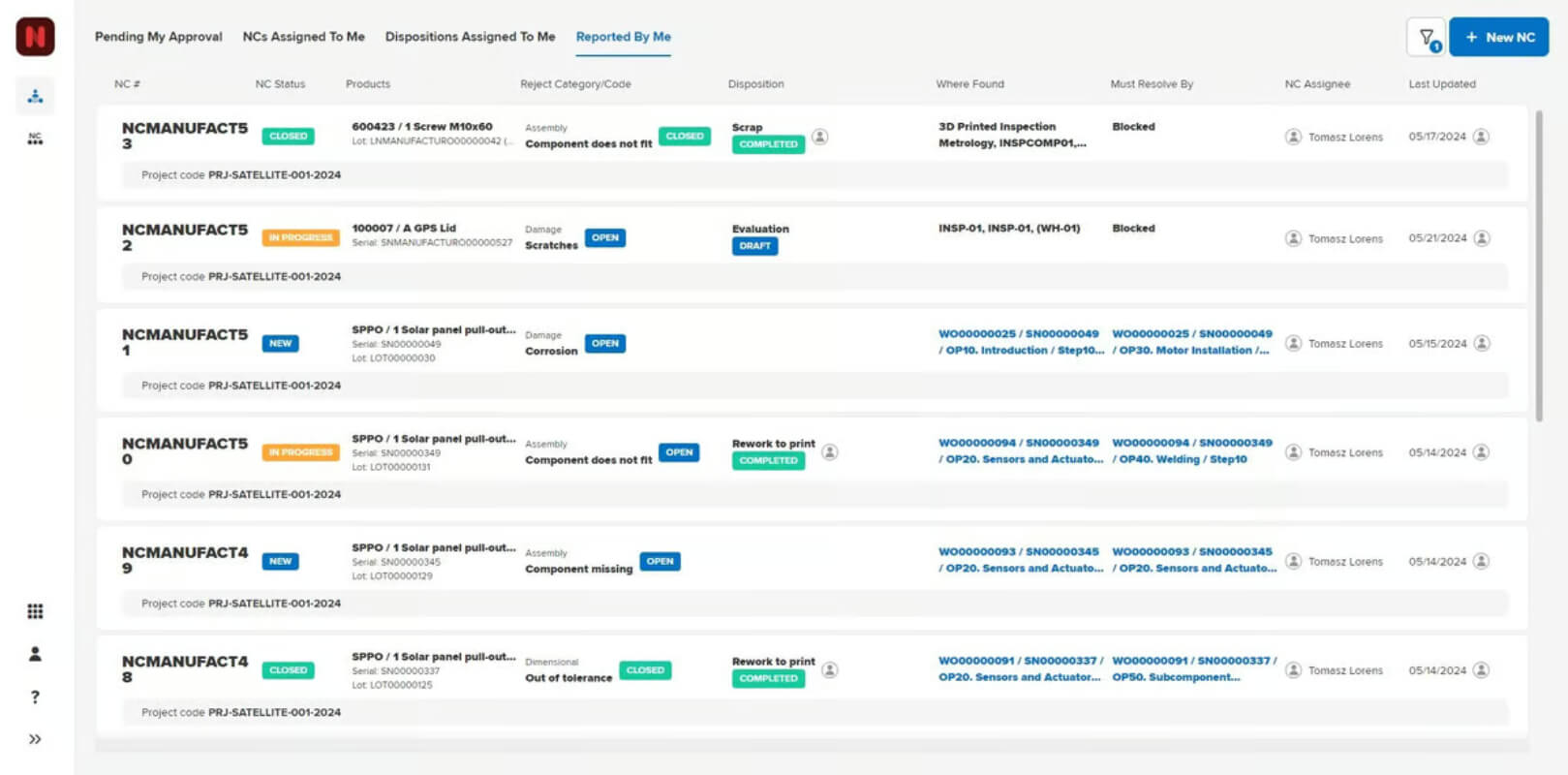Click CLOSED badge next to Out of tolerance
1568x775 pixels.
click(645, 670)
